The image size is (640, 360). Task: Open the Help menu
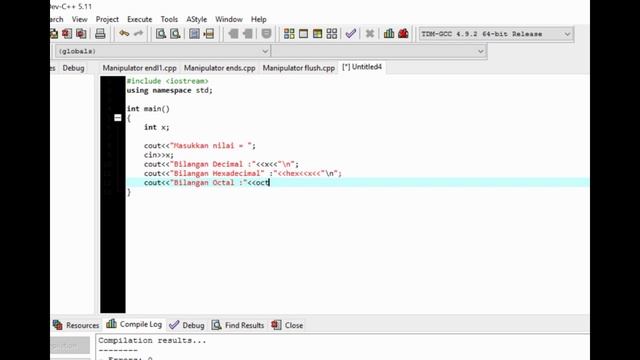click(x=259, y=19)
